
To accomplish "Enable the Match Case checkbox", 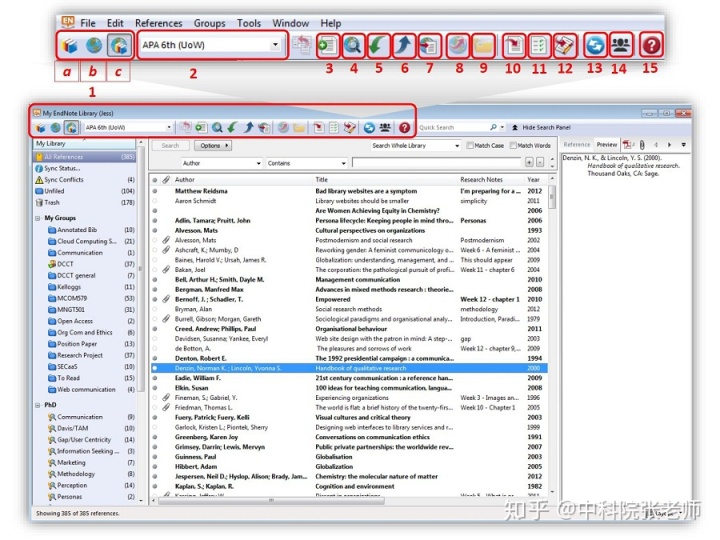I will pos(470,146).
